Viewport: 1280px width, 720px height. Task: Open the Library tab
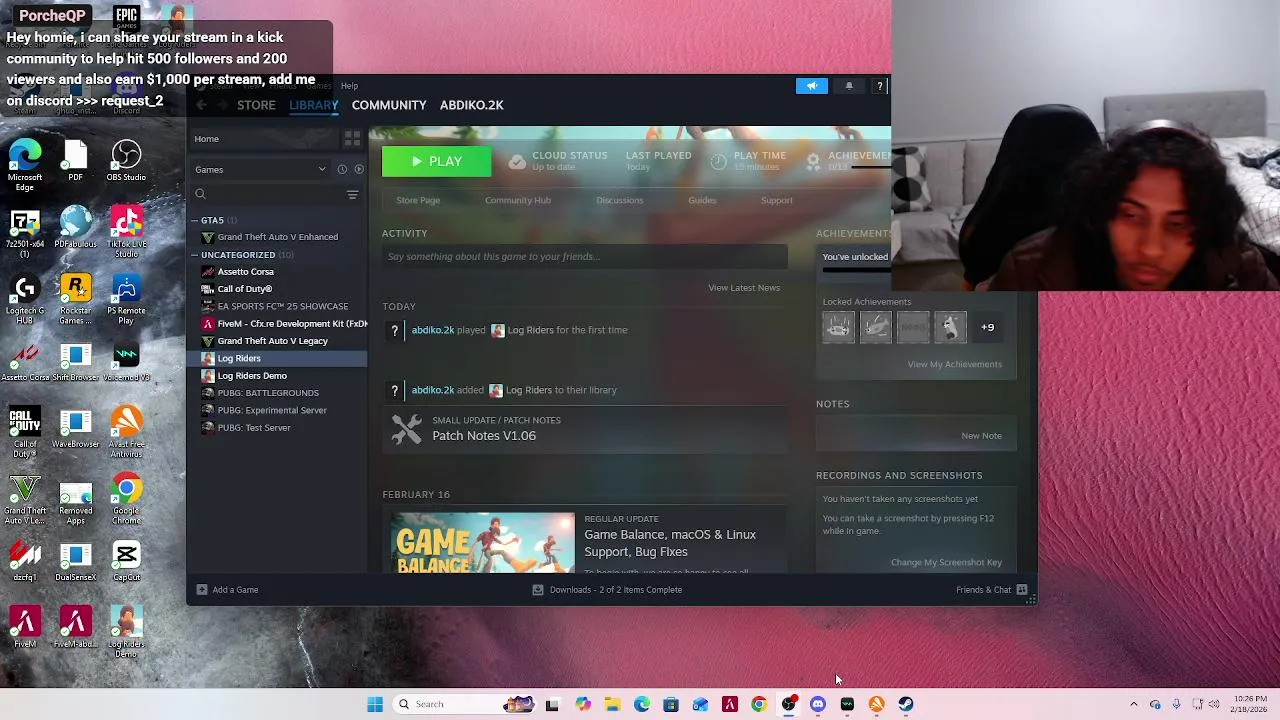pos(314,105)
